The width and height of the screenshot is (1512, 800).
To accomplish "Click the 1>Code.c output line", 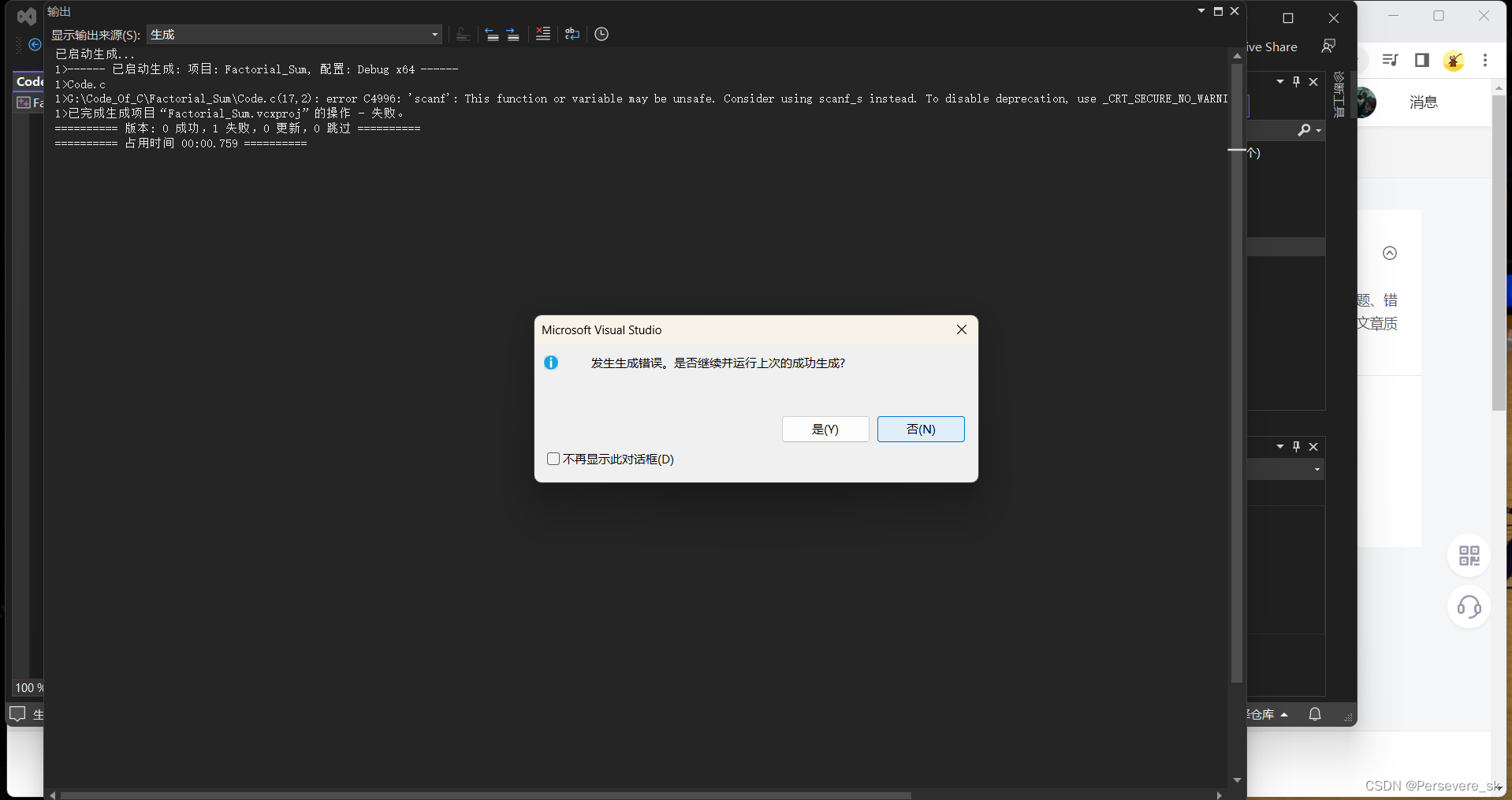I will click(x=80, y=84).
